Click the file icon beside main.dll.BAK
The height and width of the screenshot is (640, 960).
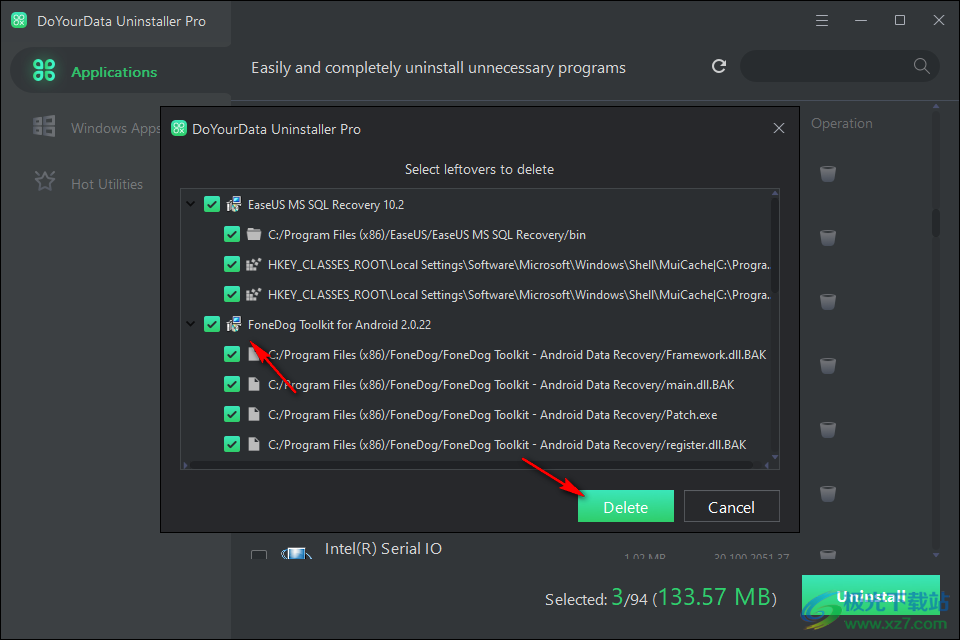click(253, 384)
